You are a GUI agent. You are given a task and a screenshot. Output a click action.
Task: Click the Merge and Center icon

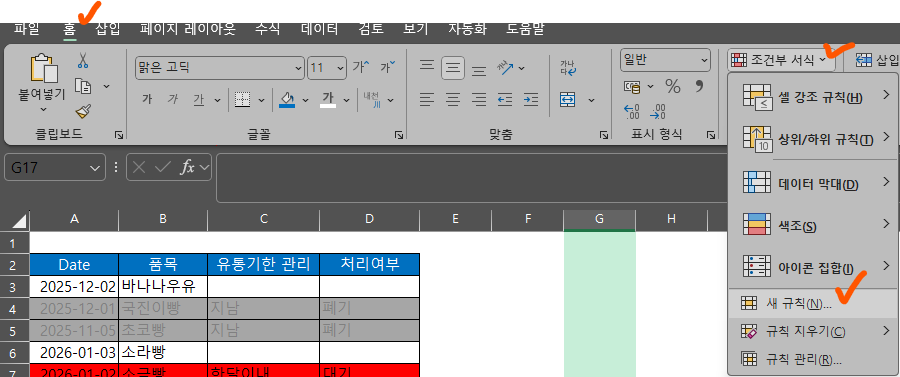click(568, 100)
